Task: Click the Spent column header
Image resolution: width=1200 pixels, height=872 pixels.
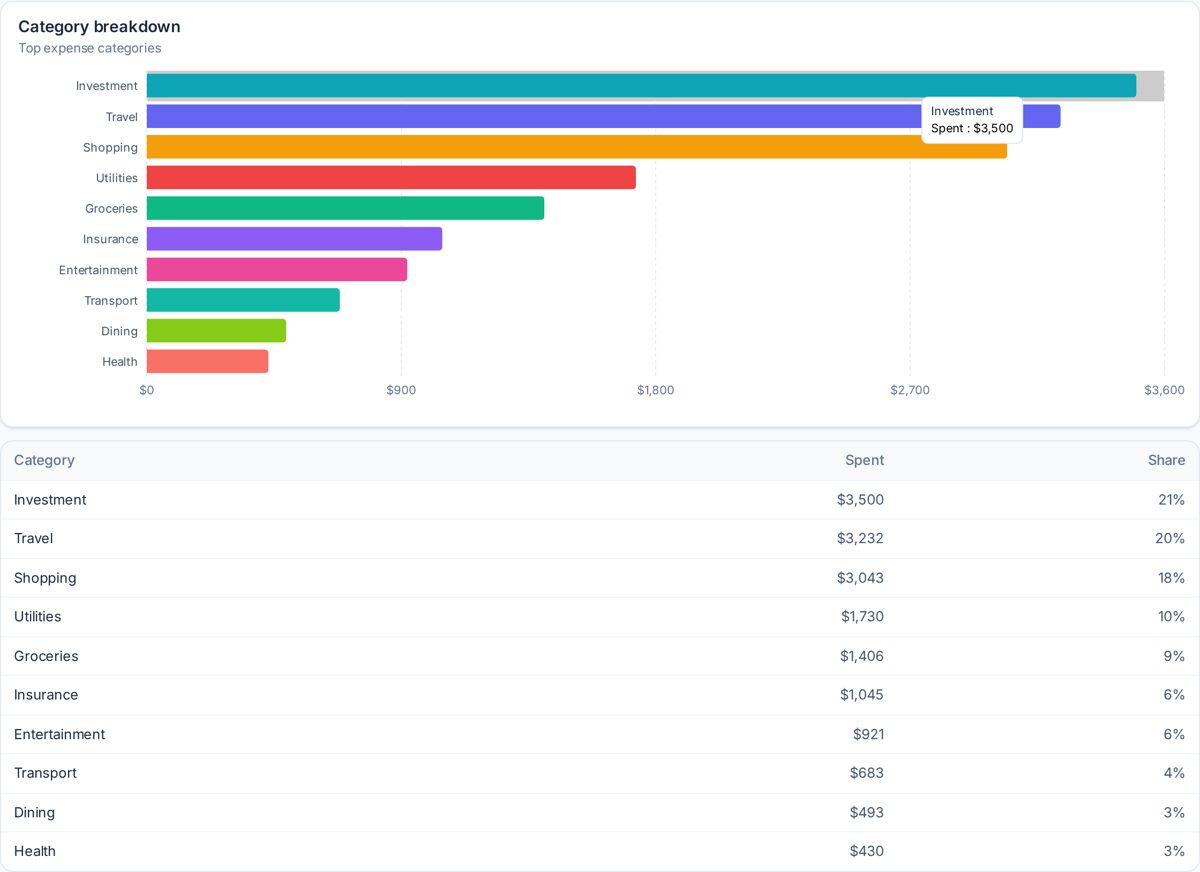Action: (x=864, y=460)
